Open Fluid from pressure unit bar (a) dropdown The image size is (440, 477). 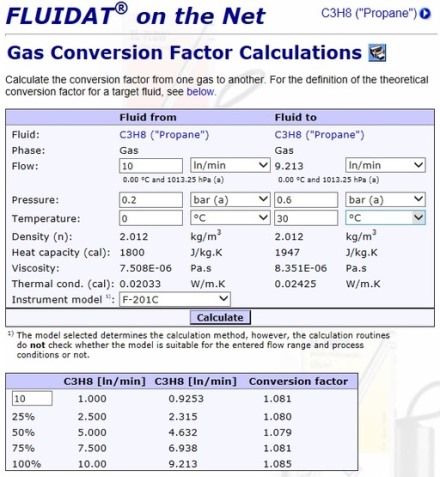pos(230,199)
